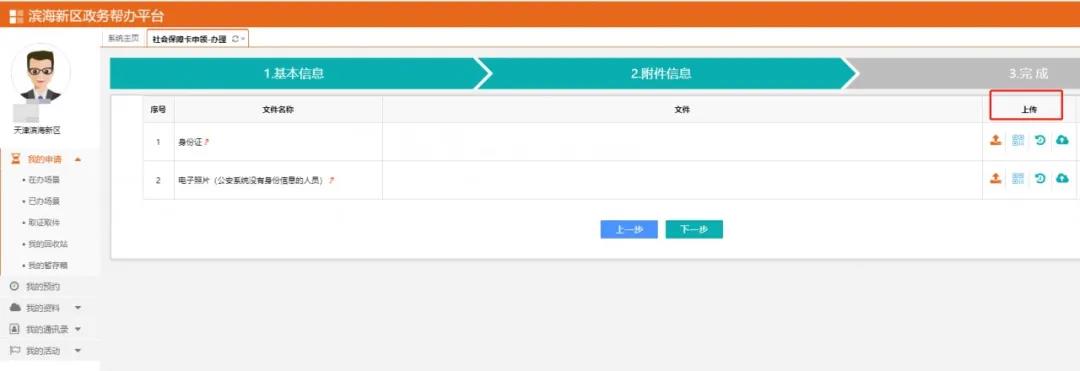
Task: Open 我的暂存箱 in the sidebar
Action: tap(48, 266)
